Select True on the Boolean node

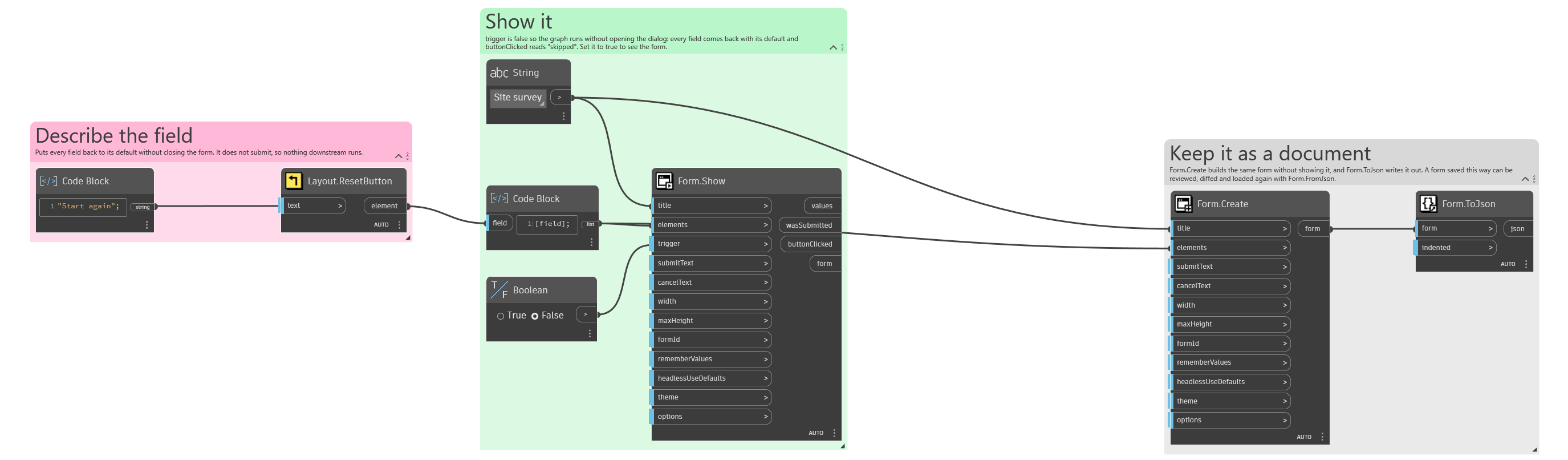(x=501, y=316)
